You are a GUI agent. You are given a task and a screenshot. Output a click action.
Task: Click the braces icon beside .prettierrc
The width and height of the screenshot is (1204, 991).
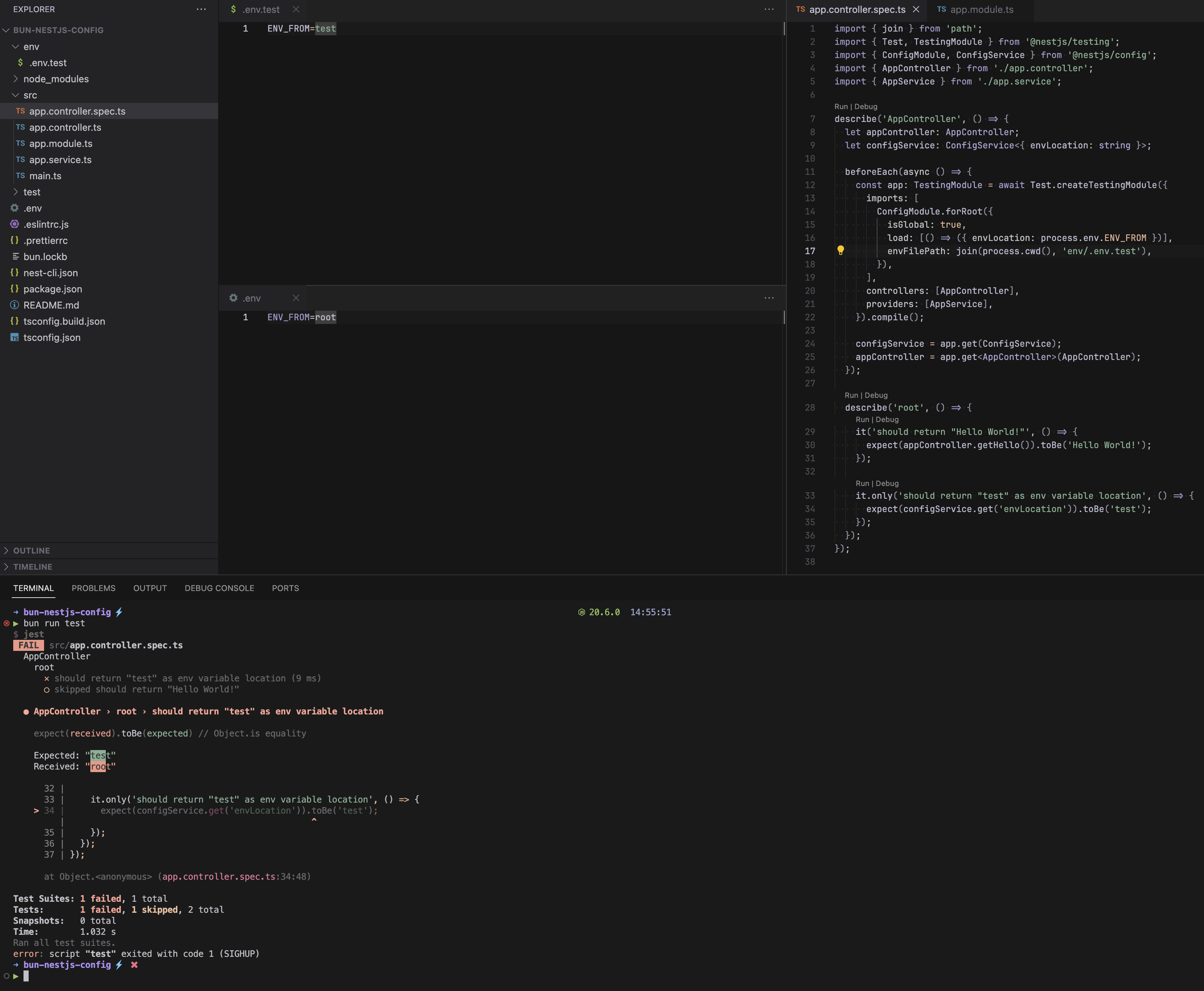(14, 240)
